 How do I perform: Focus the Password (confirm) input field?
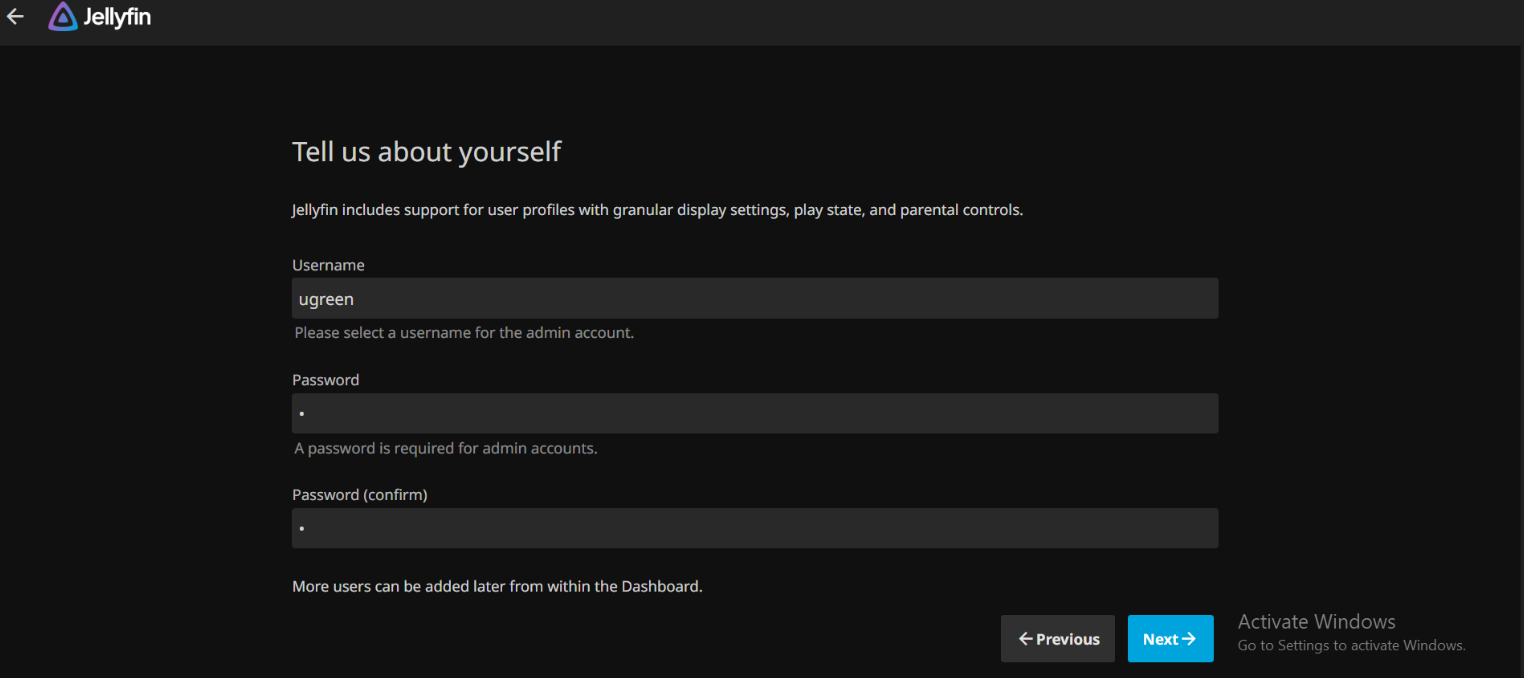pos(754,528)
